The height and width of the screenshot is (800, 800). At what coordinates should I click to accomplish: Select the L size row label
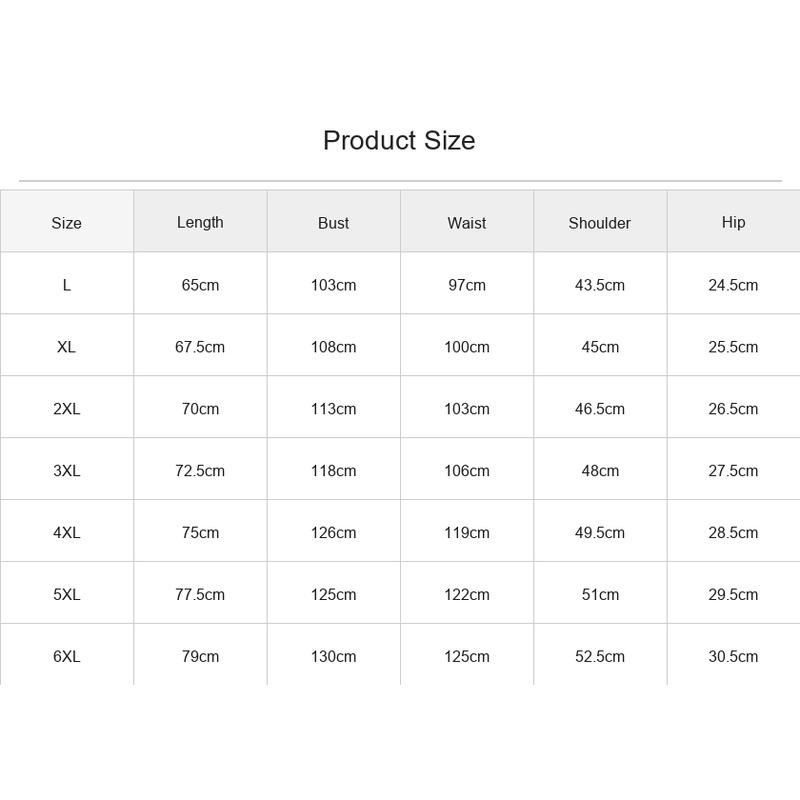click(x=66, y=285)
